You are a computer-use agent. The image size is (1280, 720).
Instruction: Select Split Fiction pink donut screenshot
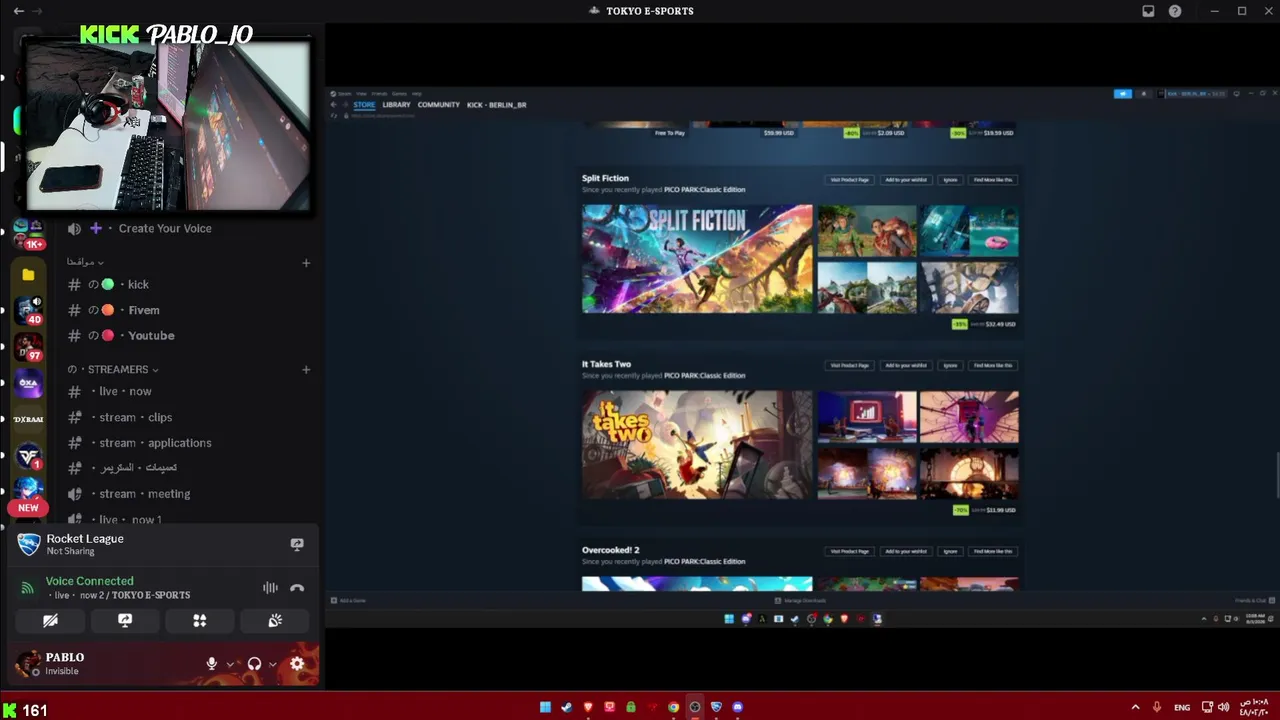[x=969, y=231]
